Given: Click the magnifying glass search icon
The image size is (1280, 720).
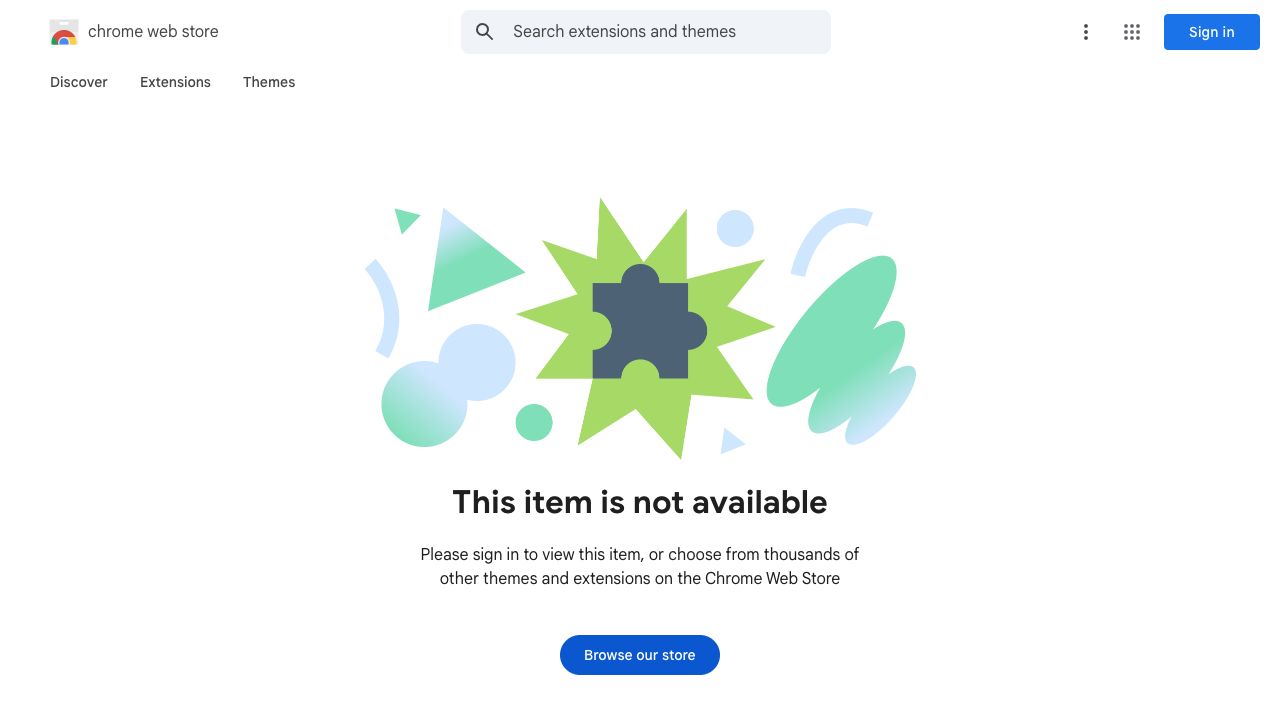Looking at the screenshot, I should pos(485,32).
